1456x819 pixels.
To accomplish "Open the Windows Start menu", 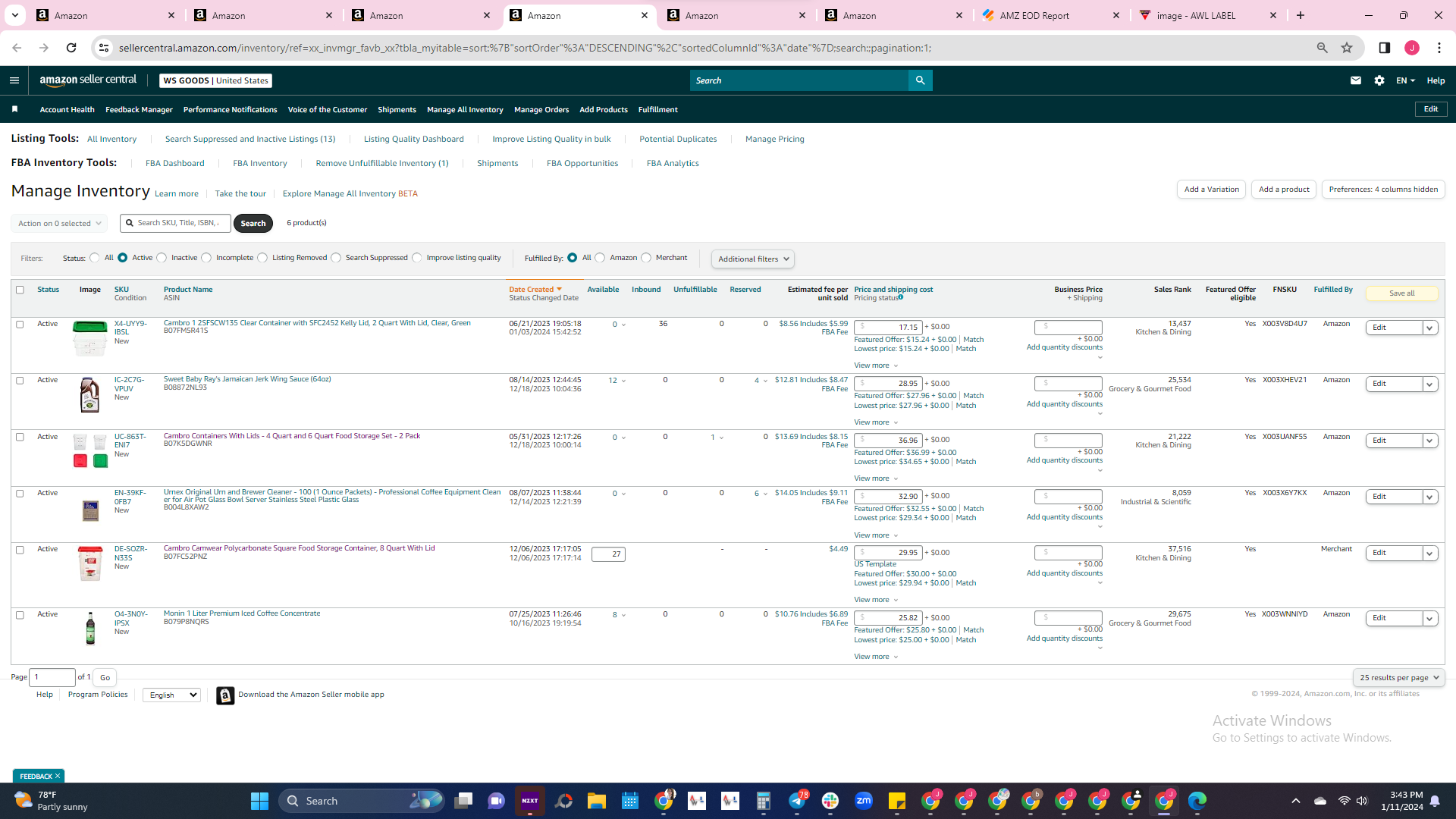I will (259, 801).
